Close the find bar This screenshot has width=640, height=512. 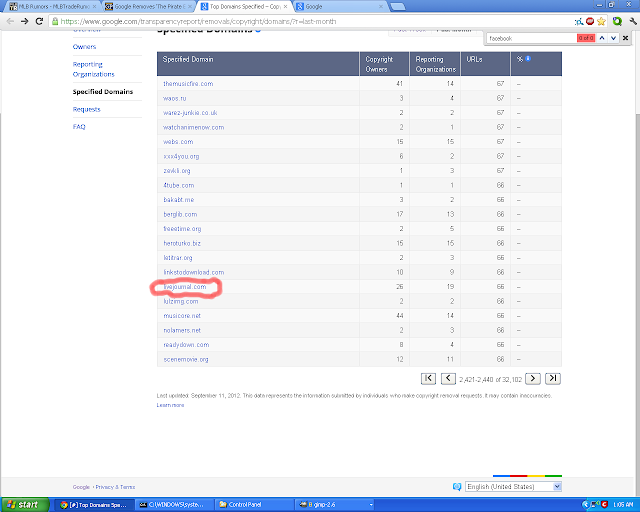(x=625, y=38)
